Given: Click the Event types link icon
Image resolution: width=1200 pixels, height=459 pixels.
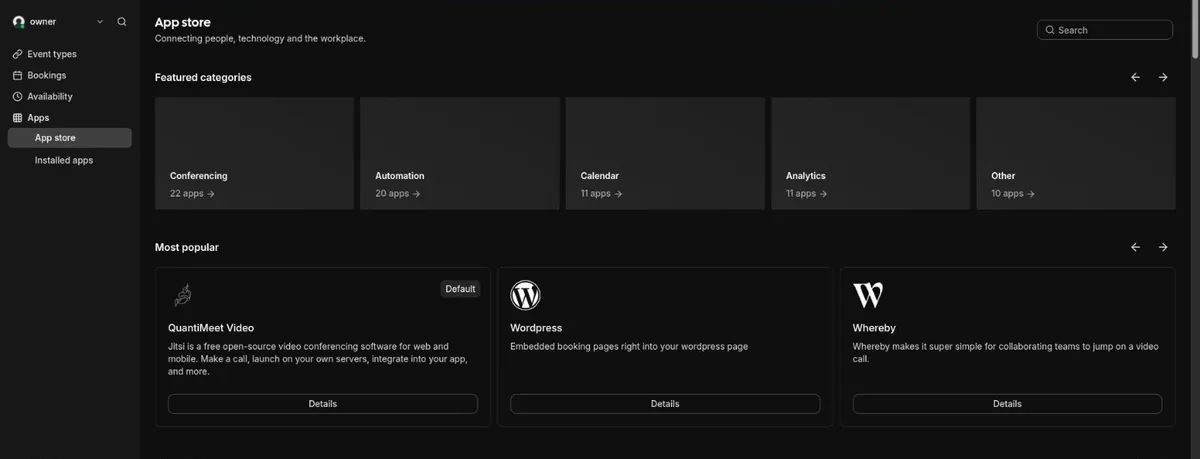Looking at the screenshot, I should click(17, 54).
